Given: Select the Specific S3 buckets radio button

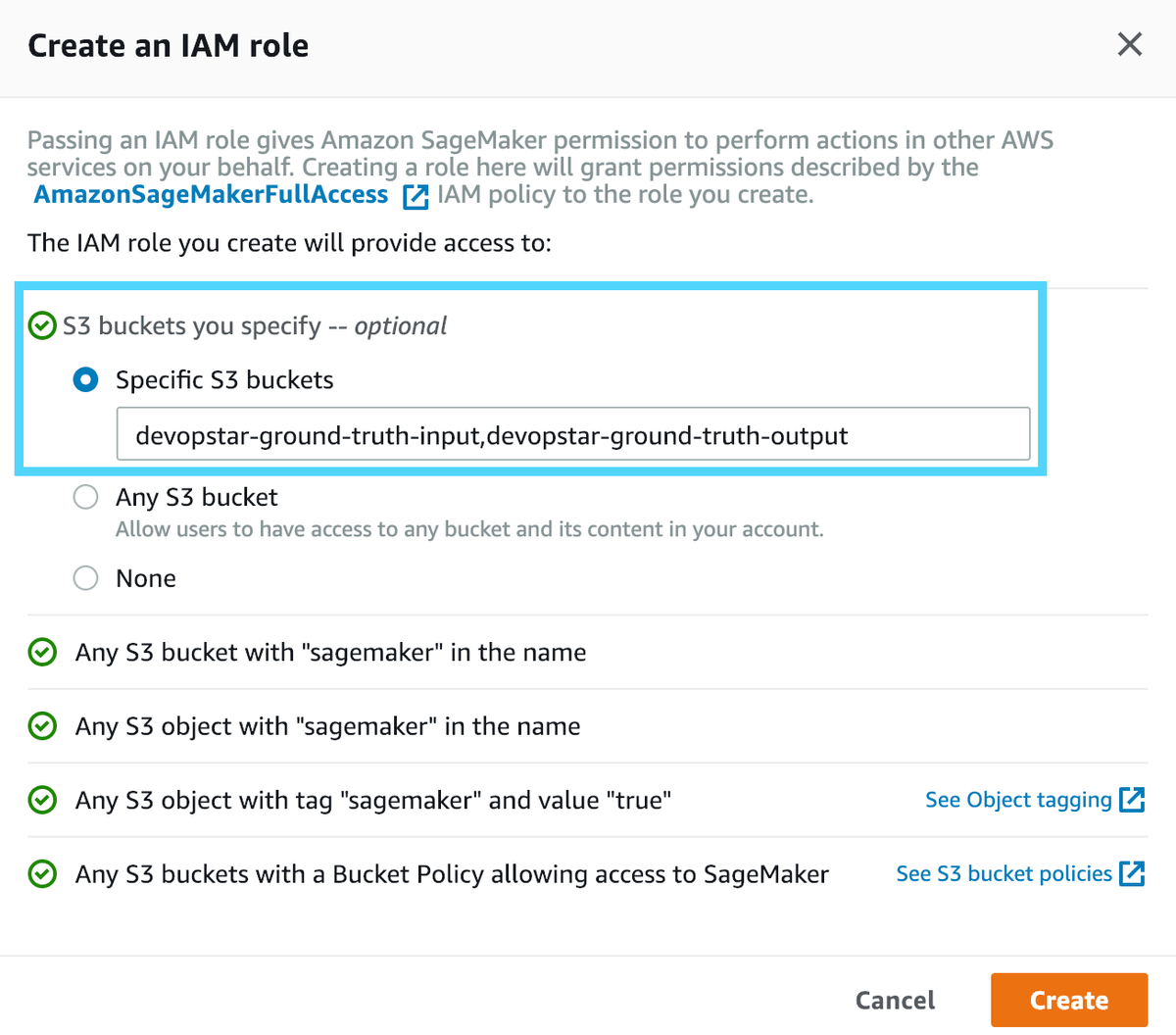Looking at the screenshot, I should pos(85,379).
